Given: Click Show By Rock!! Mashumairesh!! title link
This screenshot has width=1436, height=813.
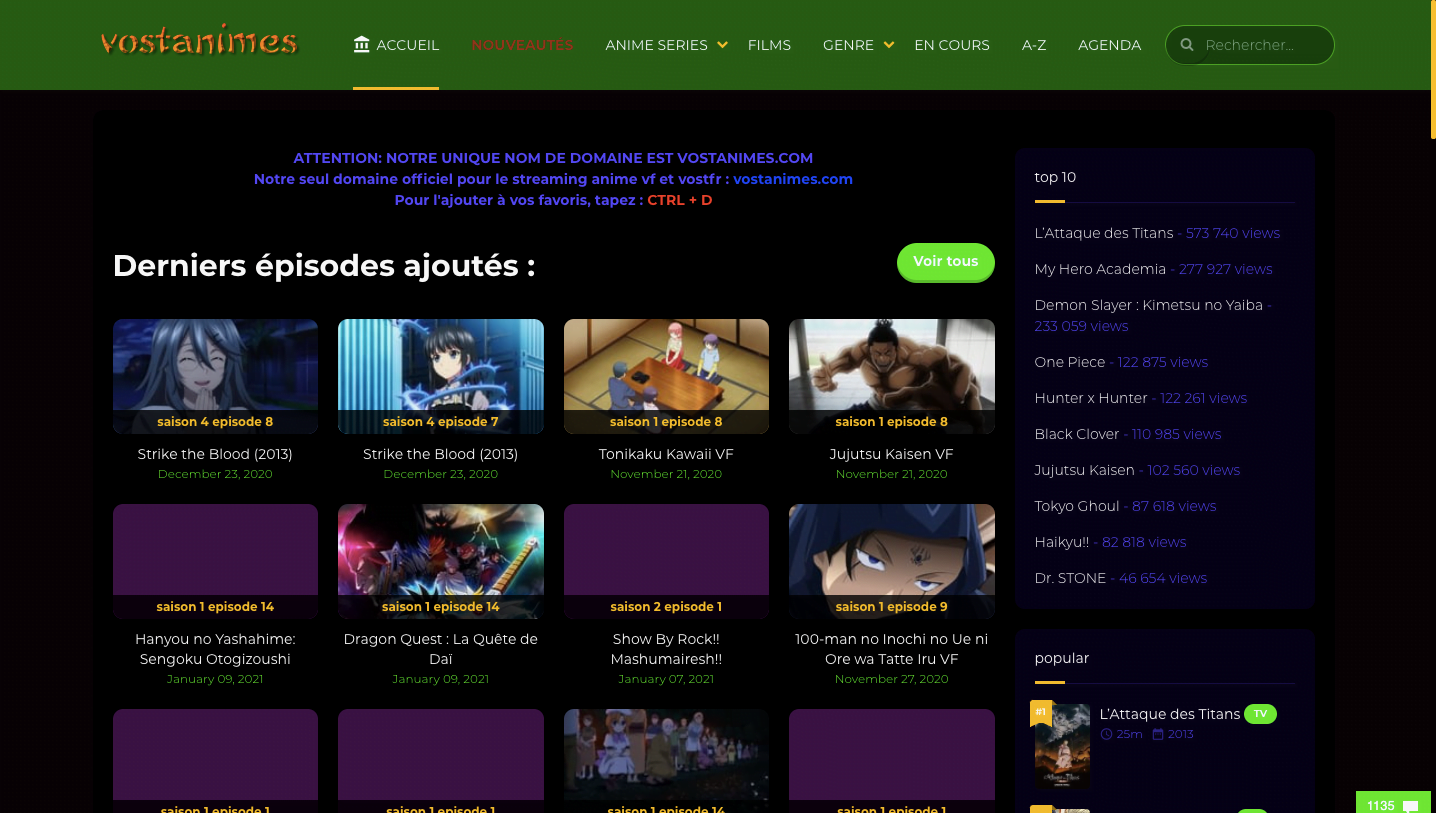Looking at the screenshot, I should (x=666, y=649).
